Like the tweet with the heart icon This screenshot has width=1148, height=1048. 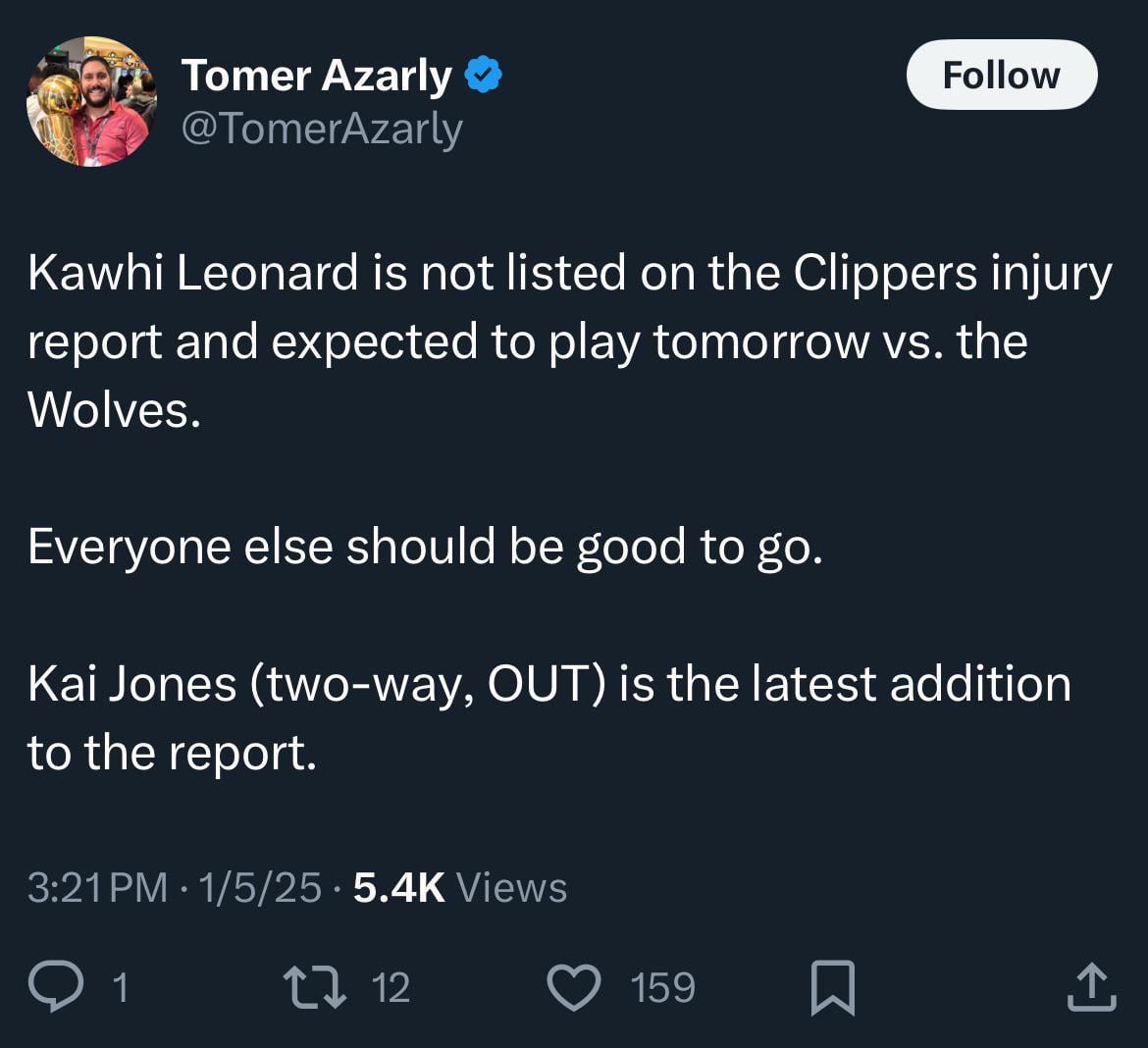pyautogui.click(x=573, y=986)
